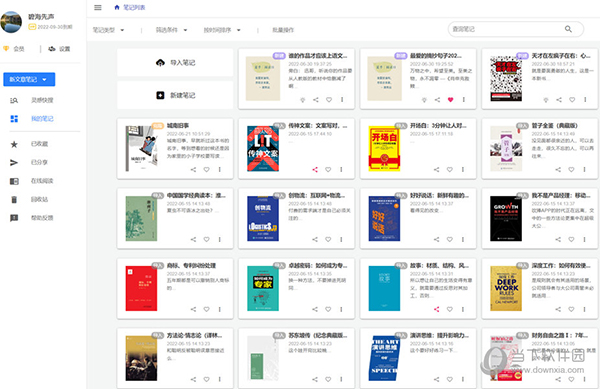This screenshot has width=600, height=389.
Task: Open 会员 membership trophy icon
Action: (6, 49)
